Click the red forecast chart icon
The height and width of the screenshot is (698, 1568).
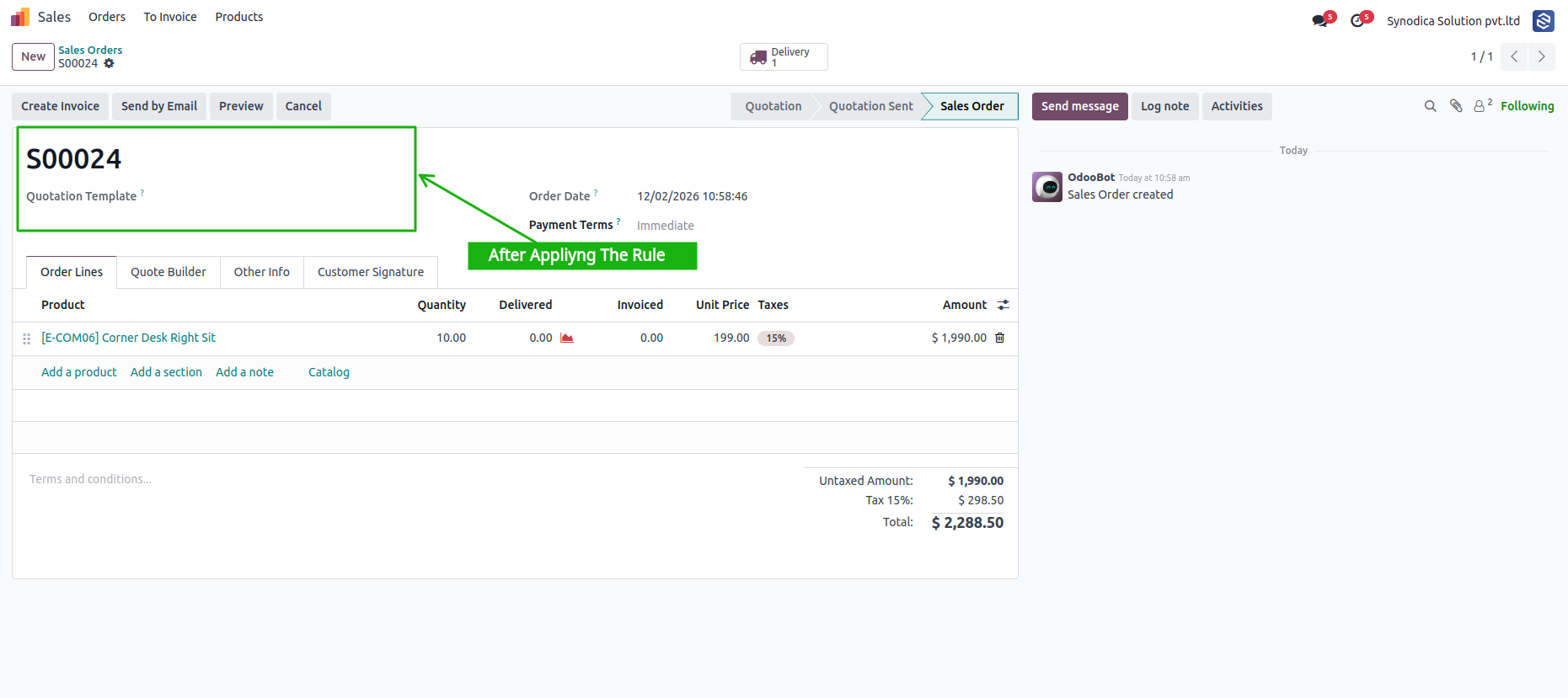[x=567, y=338]
